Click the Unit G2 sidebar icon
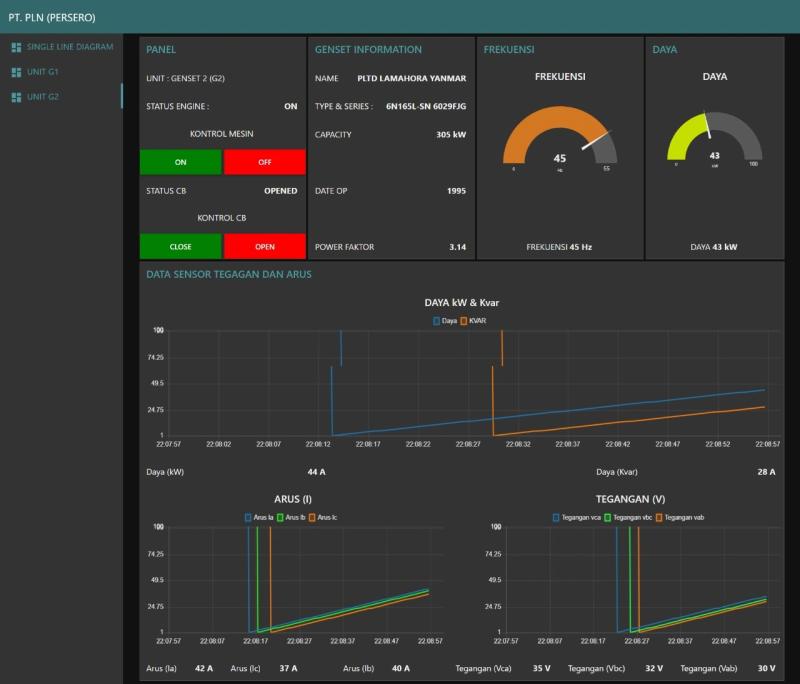Screen dimensions: 800x684 (x=16, y=97)
